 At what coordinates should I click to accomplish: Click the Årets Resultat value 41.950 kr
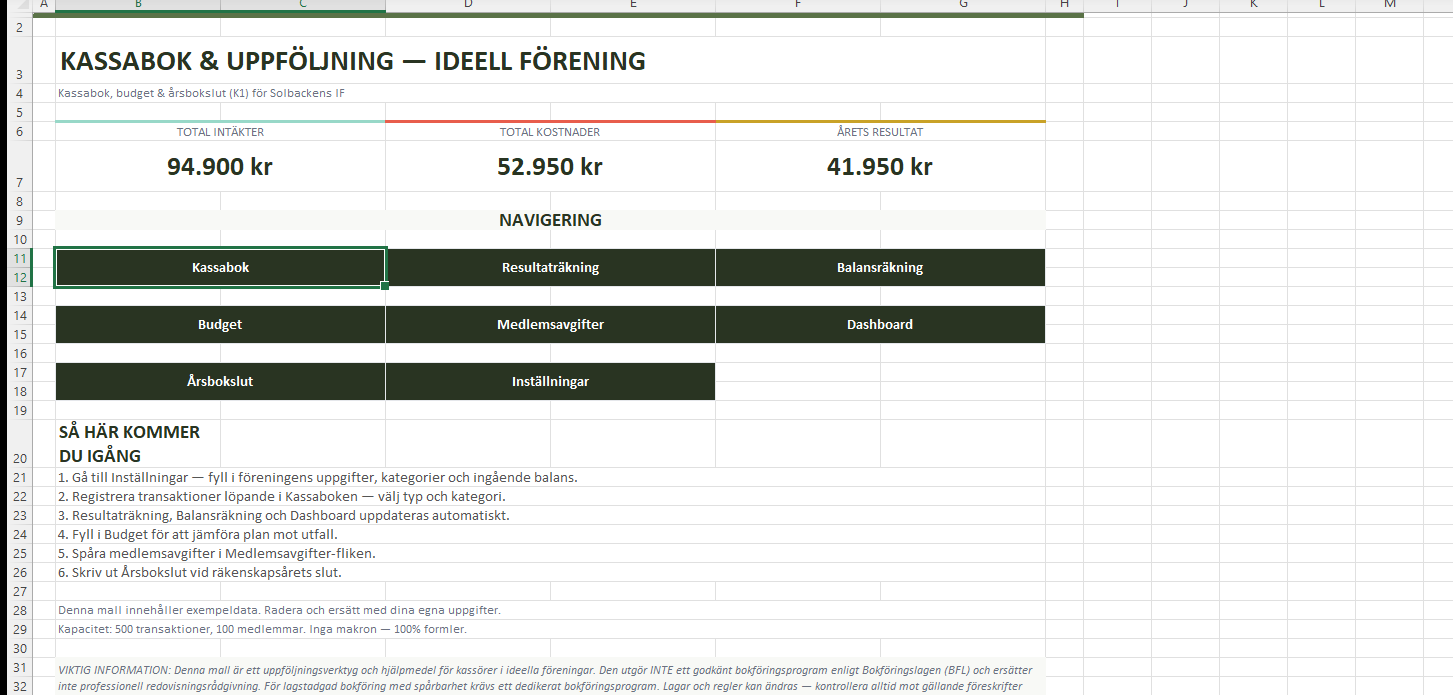click(x=879, y=166)
